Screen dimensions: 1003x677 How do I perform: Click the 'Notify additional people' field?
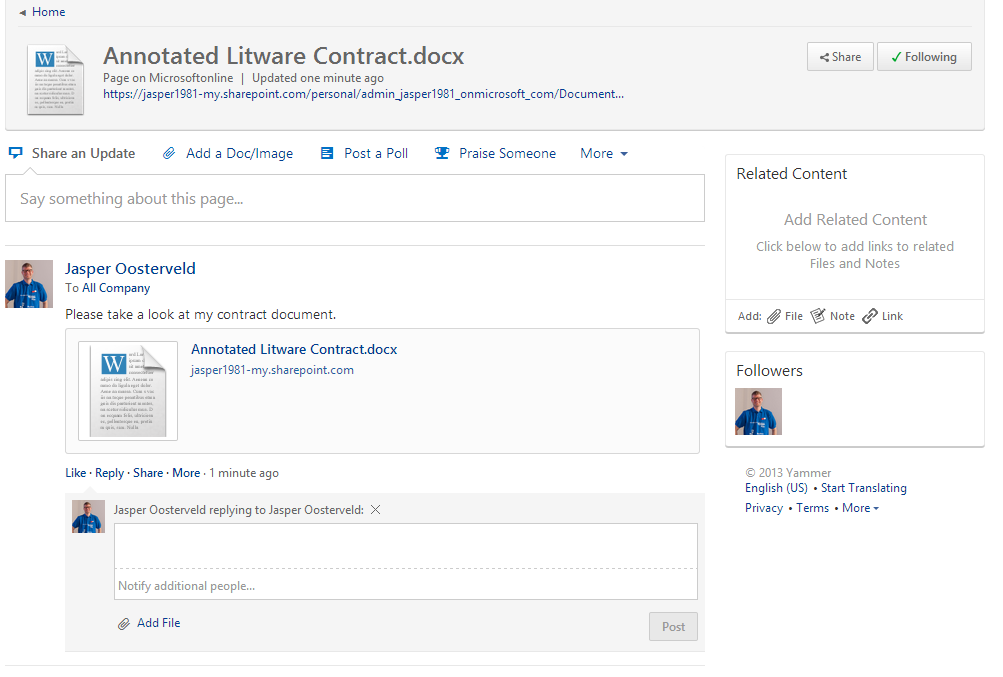406,585
